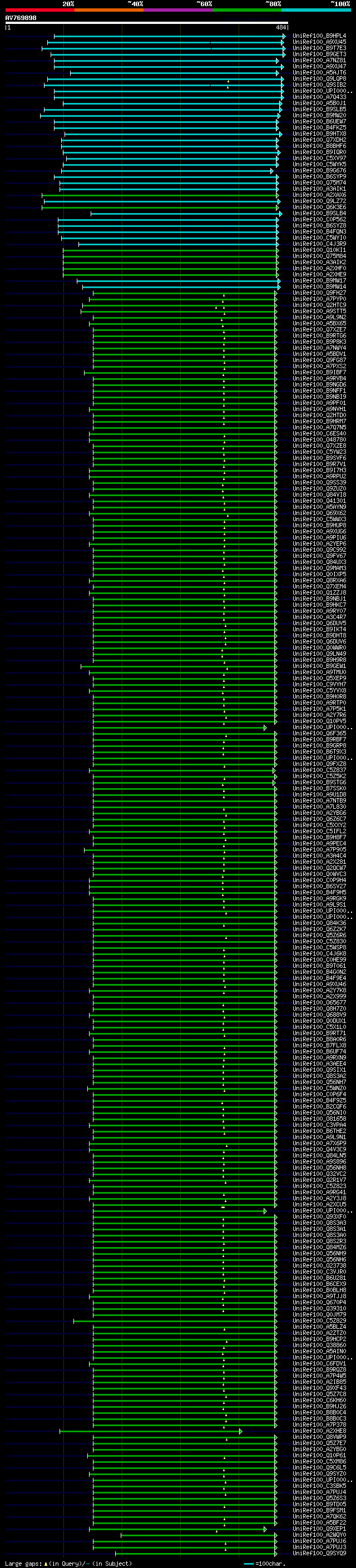
Task: Select hit label UniRef100_B9GRP8
Action: [x=319, y=746]
